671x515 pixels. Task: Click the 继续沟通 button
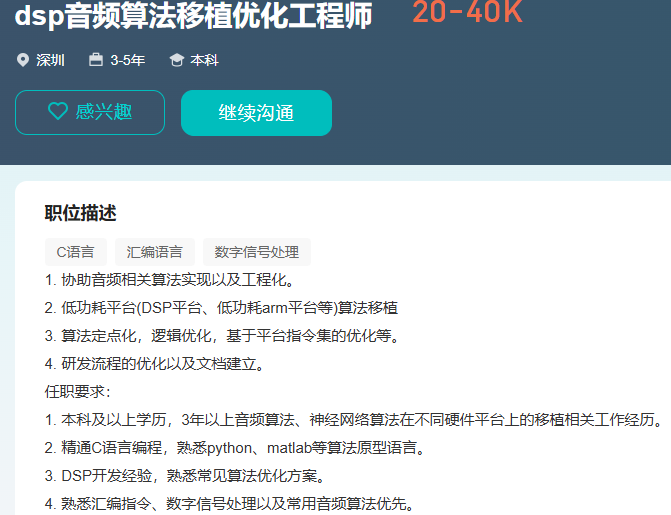coord(256,113)
